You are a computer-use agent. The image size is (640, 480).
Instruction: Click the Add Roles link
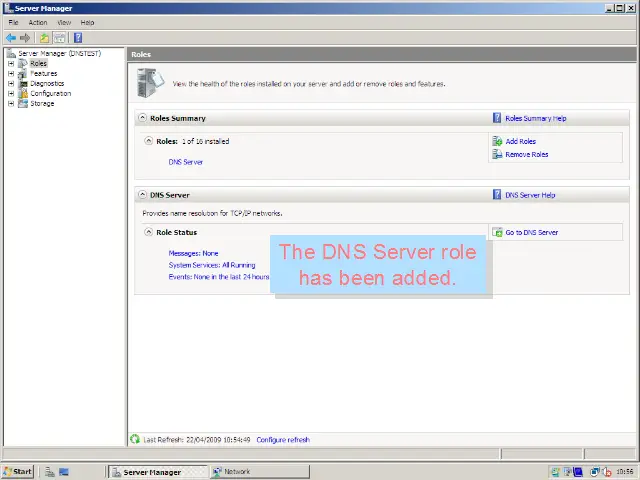520,141
